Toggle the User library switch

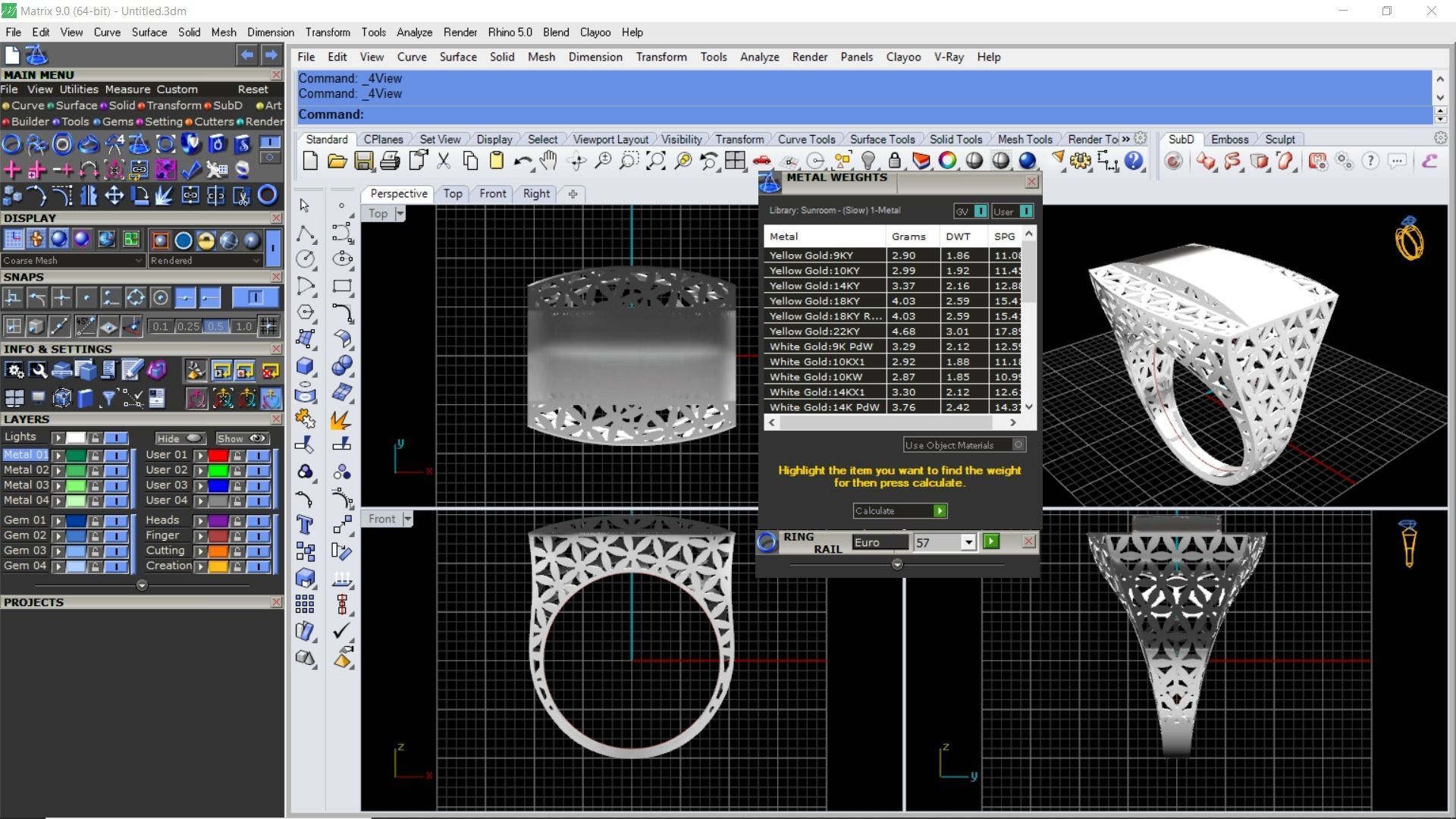click(x=1025, y=212)
